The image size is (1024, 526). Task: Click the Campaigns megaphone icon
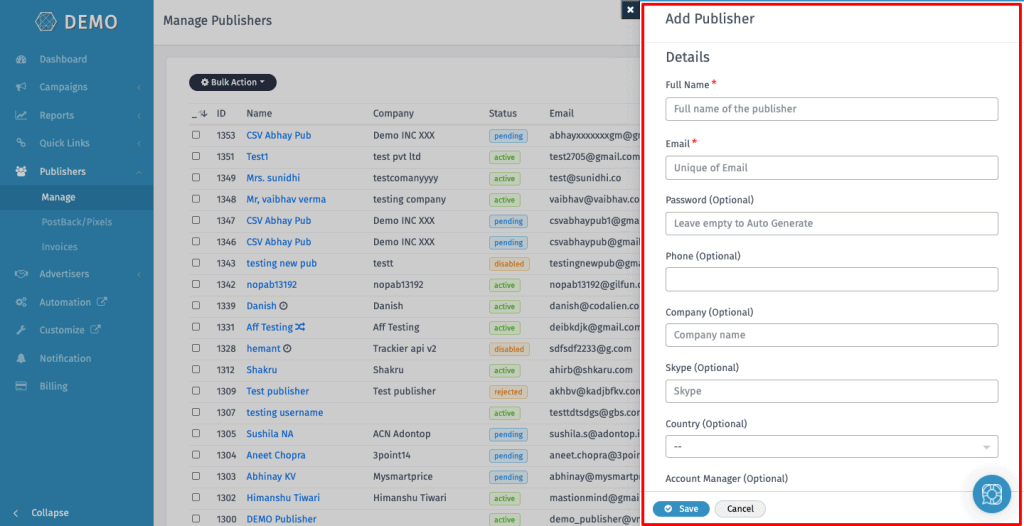point(21,87)
